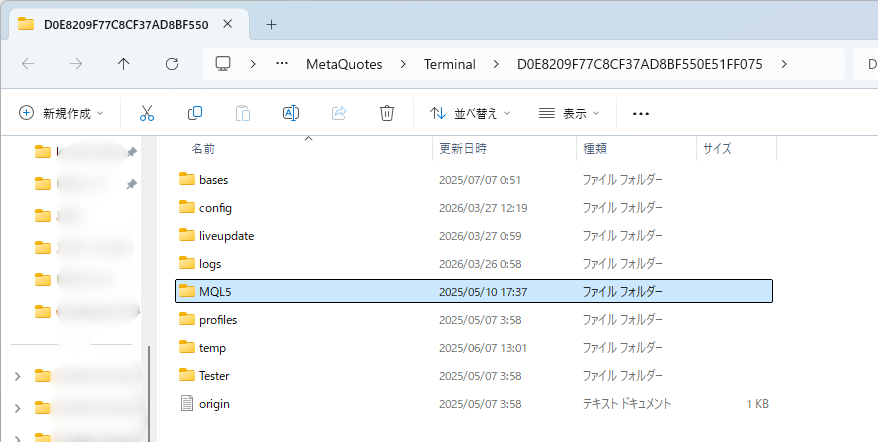
Task: Select the logs folder name
Action: 210,264
